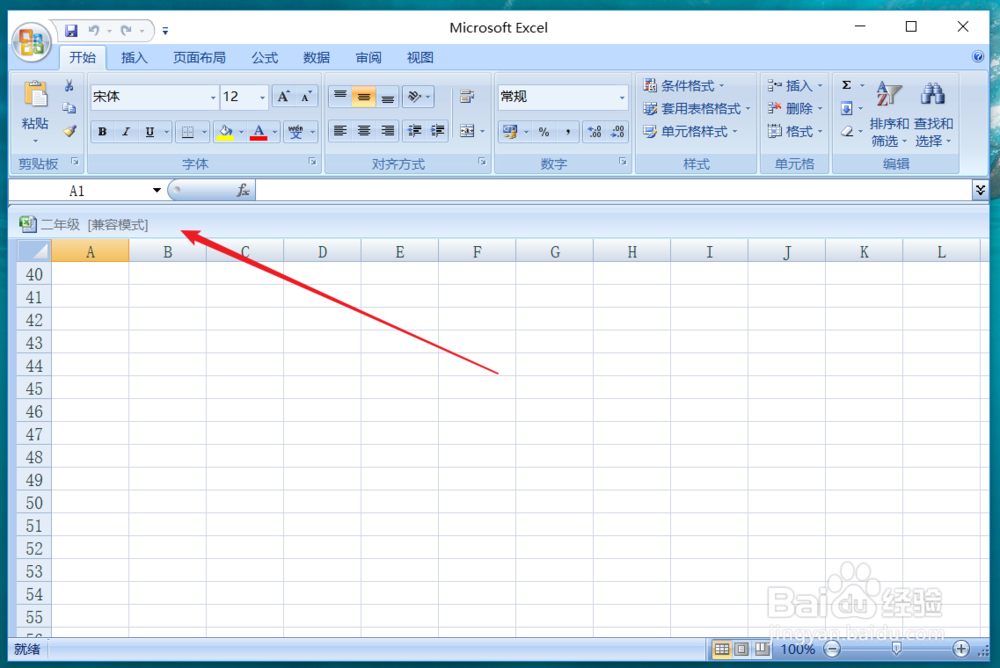Open the font size dropdown 12
Viewport: 1000px width, 668px height.
(262, 97)
